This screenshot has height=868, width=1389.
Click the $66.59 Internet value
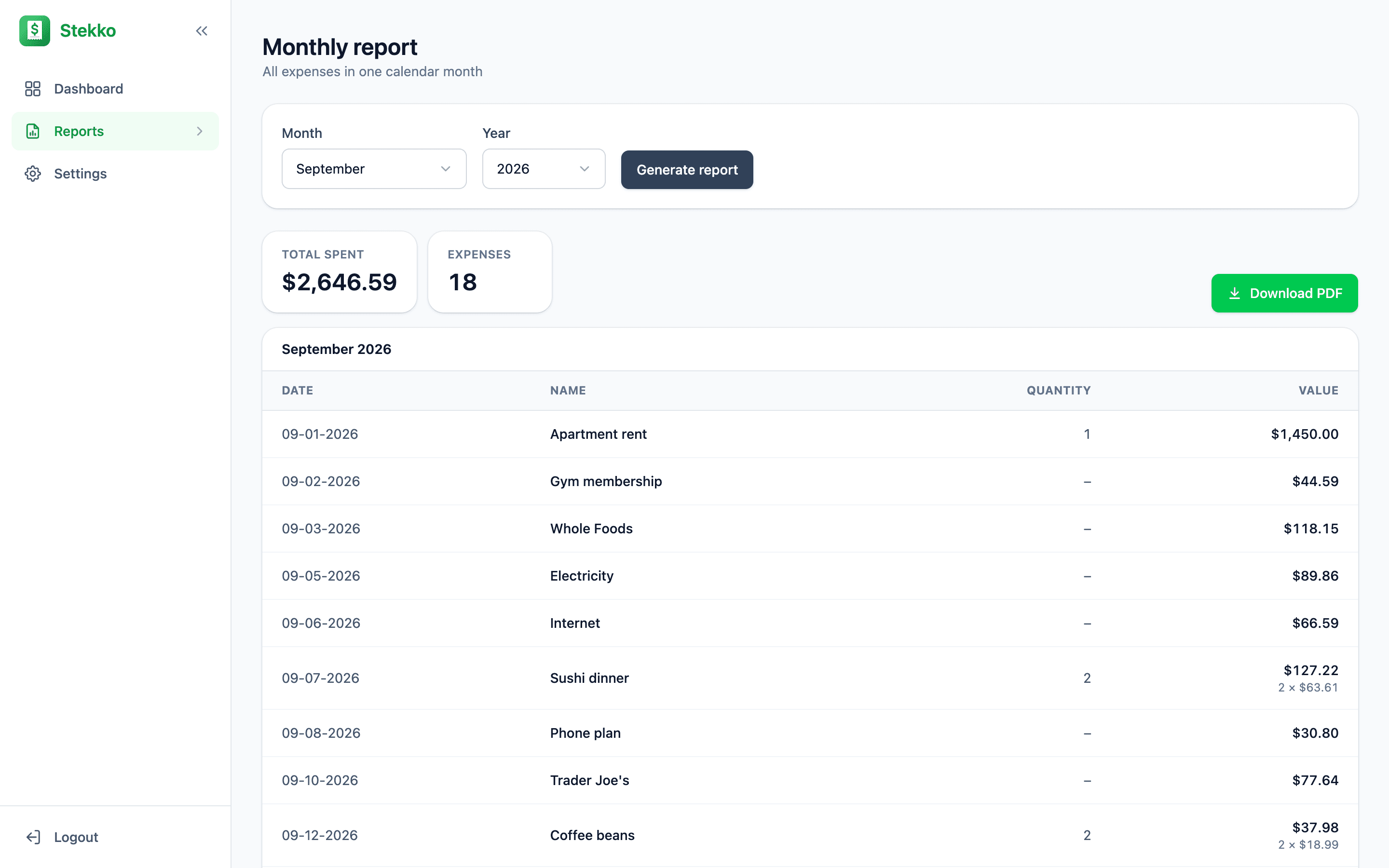1315,623
